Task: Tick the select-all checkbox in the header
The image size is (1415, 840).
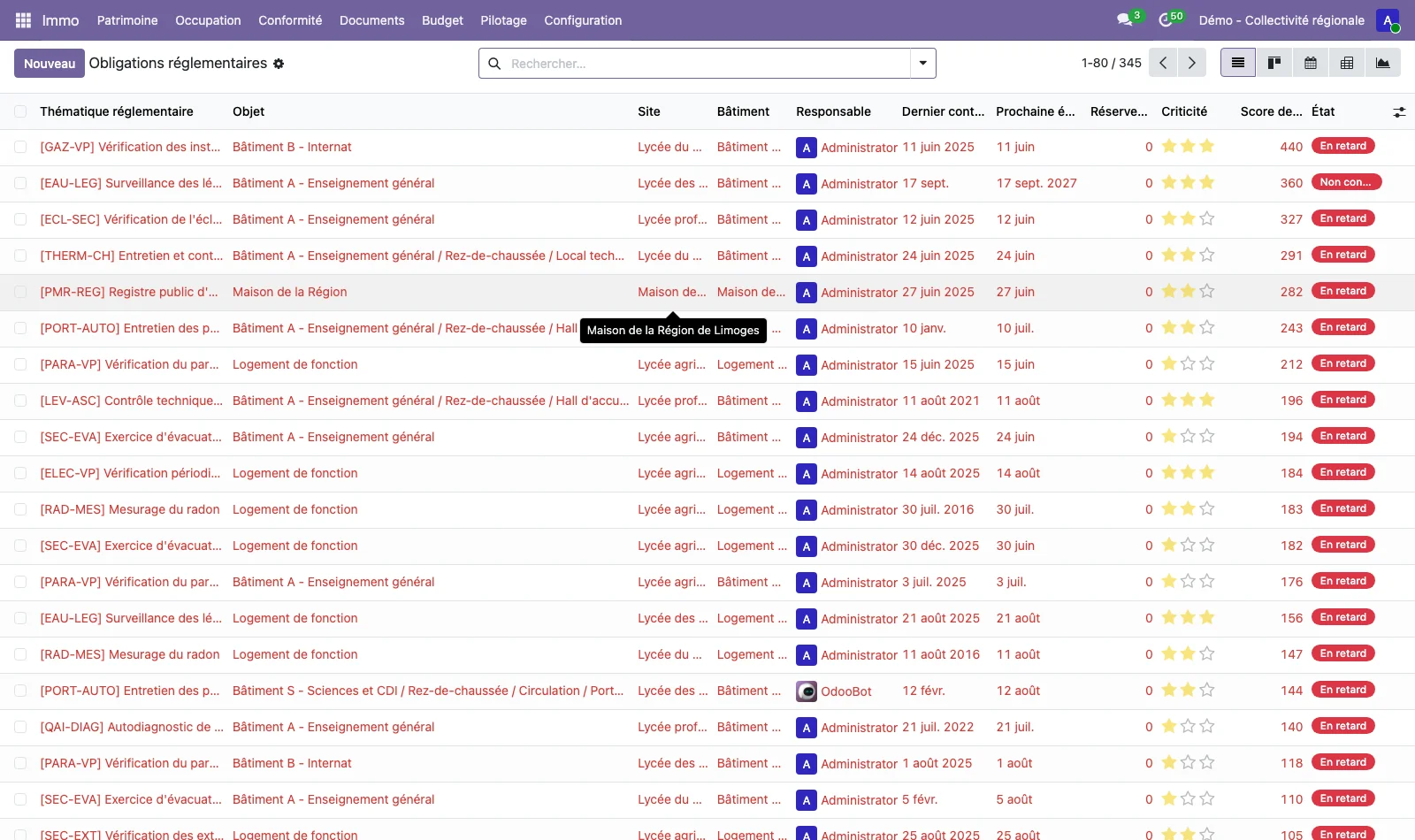Action: coord(20,111)
